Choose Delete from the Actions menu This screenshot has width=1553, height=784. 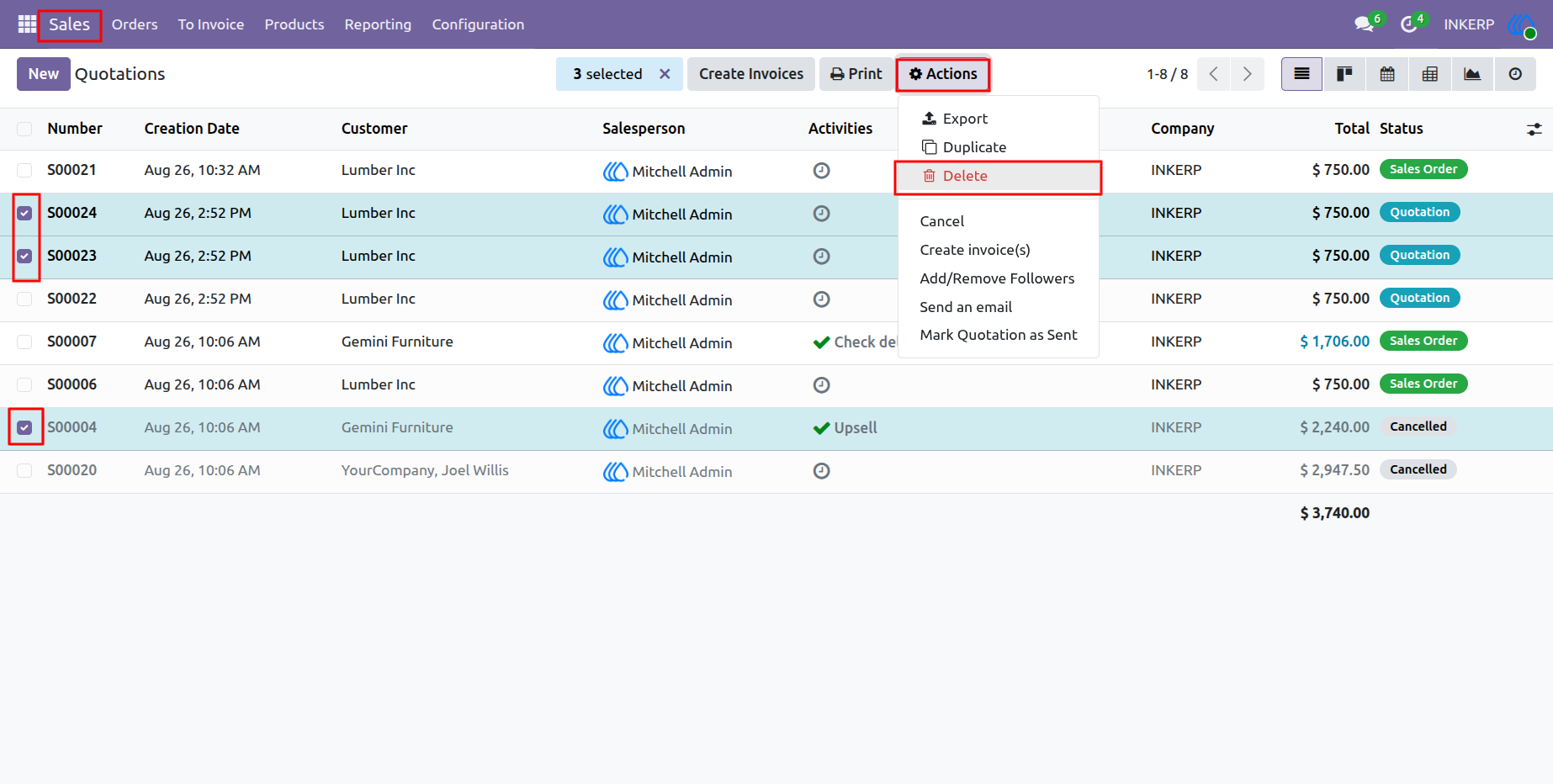pyautogui.click(x=999, y=176)
